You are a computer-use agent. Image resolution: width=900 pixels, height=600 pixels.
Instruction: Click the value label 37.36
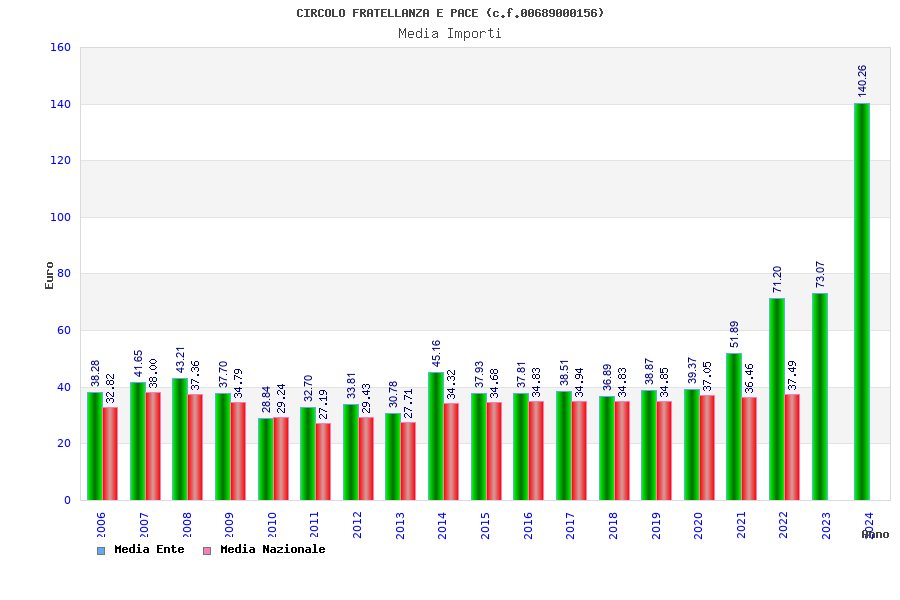(x=195, y=376)
